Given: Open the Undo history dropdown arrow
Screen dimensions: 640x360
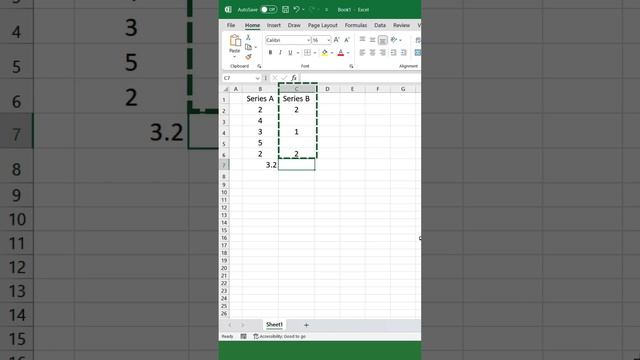Looking at the screenshot, I should (x=303, y=9).
